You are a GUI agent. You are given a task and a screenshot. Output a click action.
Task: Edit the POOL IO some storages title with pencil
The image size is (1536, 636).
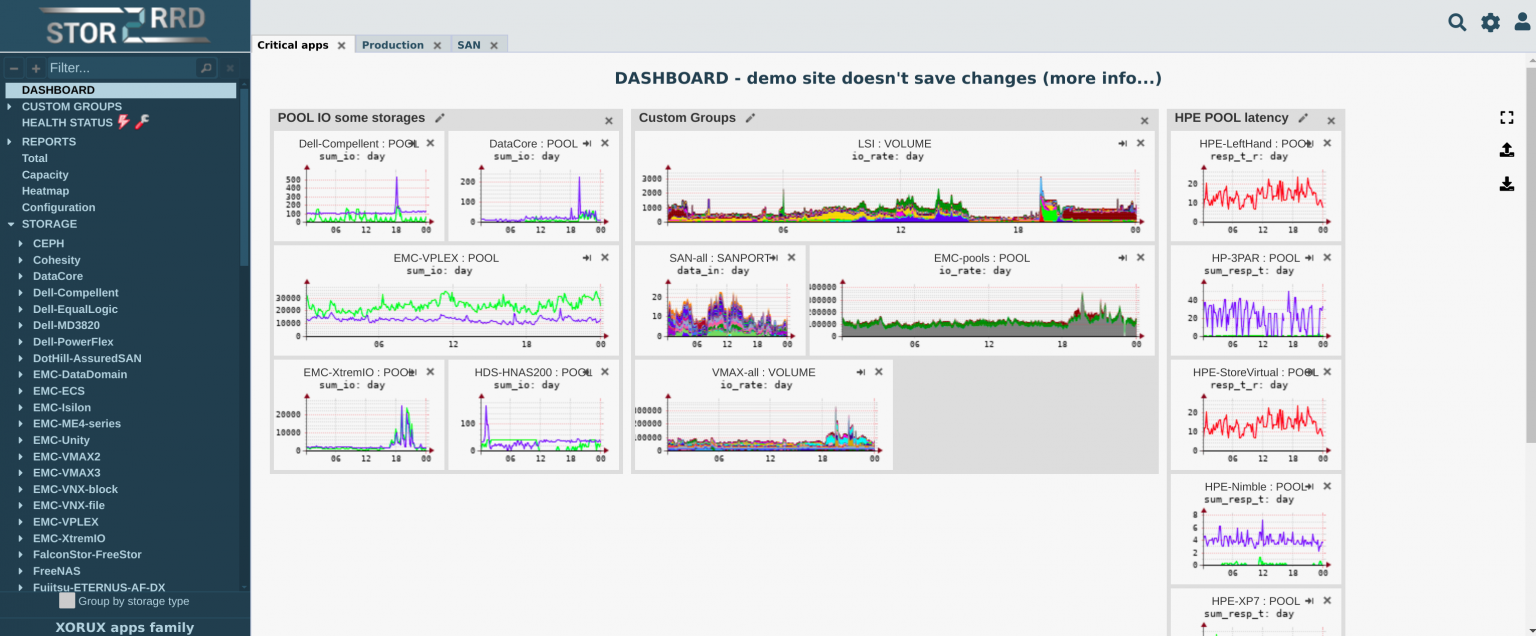(x=440, y=117)
